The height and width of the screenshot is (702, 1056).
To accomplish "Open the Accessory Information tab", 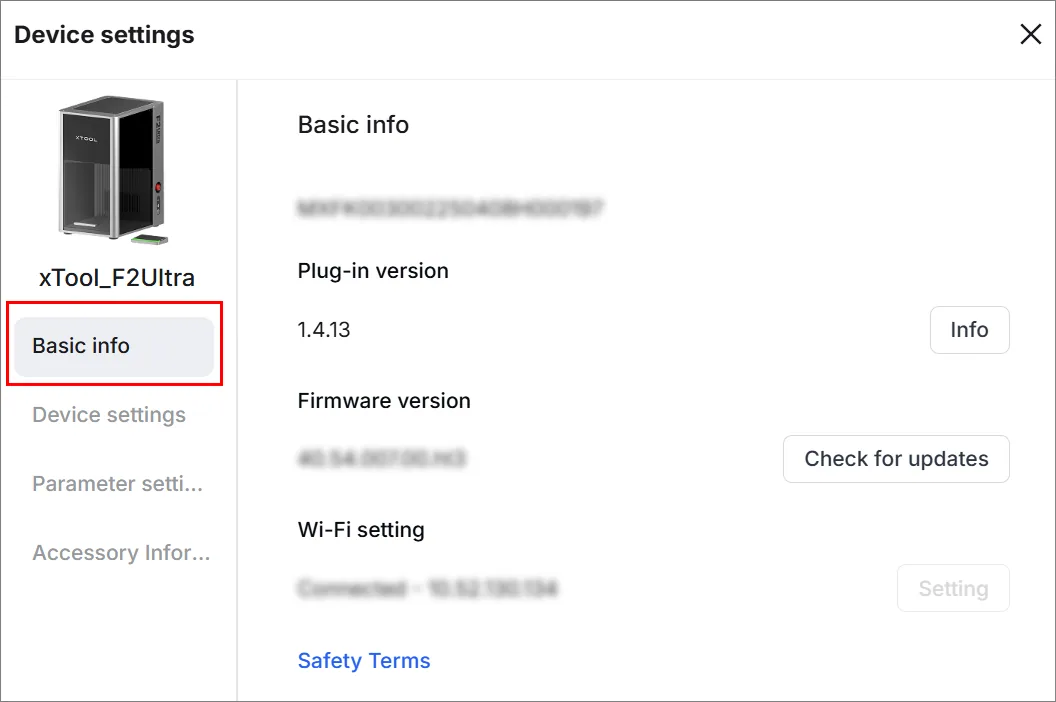I will [x=121, y=552].
